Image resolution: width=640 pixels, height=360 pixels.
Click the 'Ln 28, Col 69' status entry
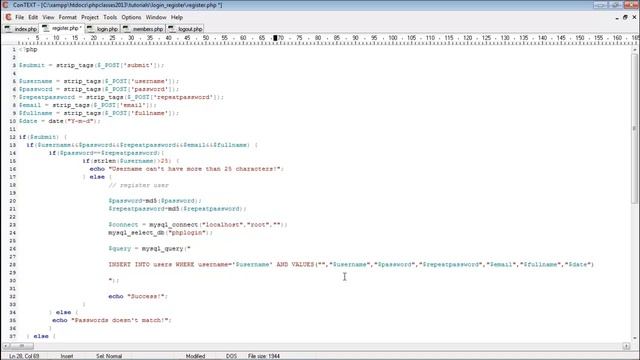24,356
